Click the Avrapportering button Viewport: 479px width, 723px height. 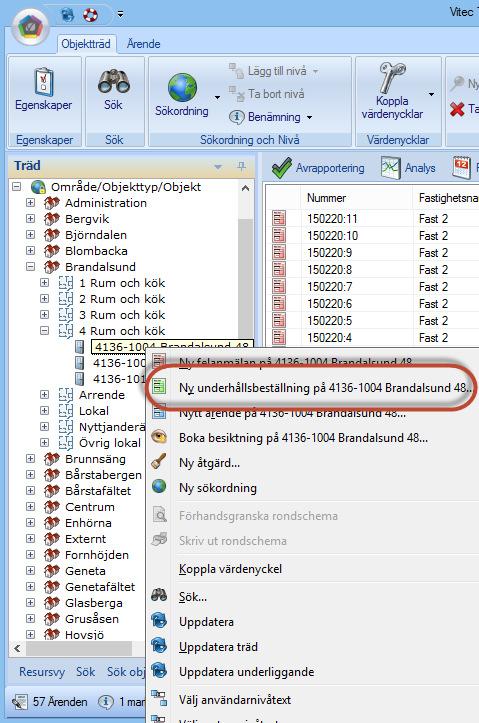(318, 168)
